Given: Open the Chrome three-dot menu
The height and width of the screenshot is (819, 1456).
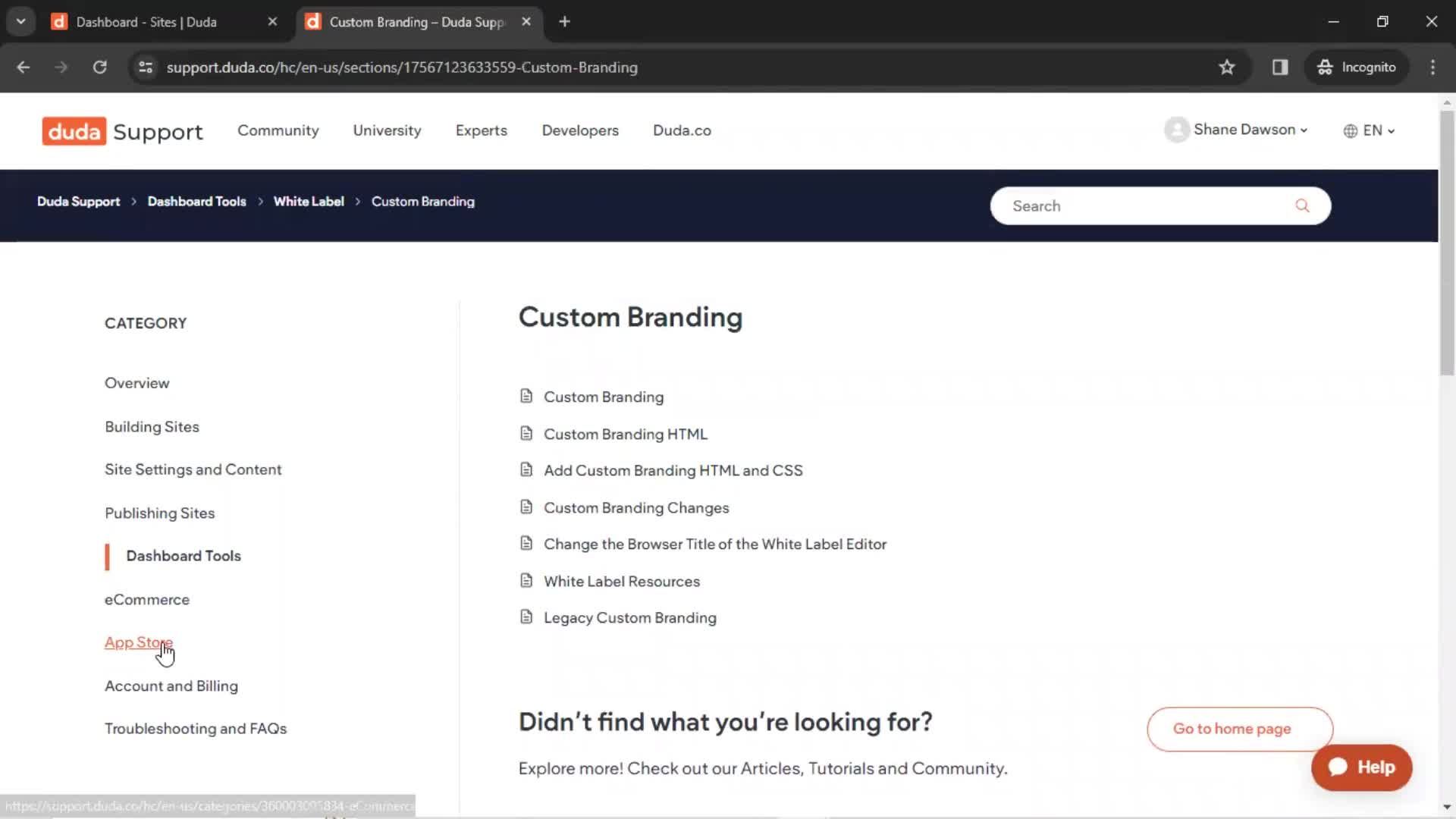Looking at the screenshot, I should [1432, 67].
